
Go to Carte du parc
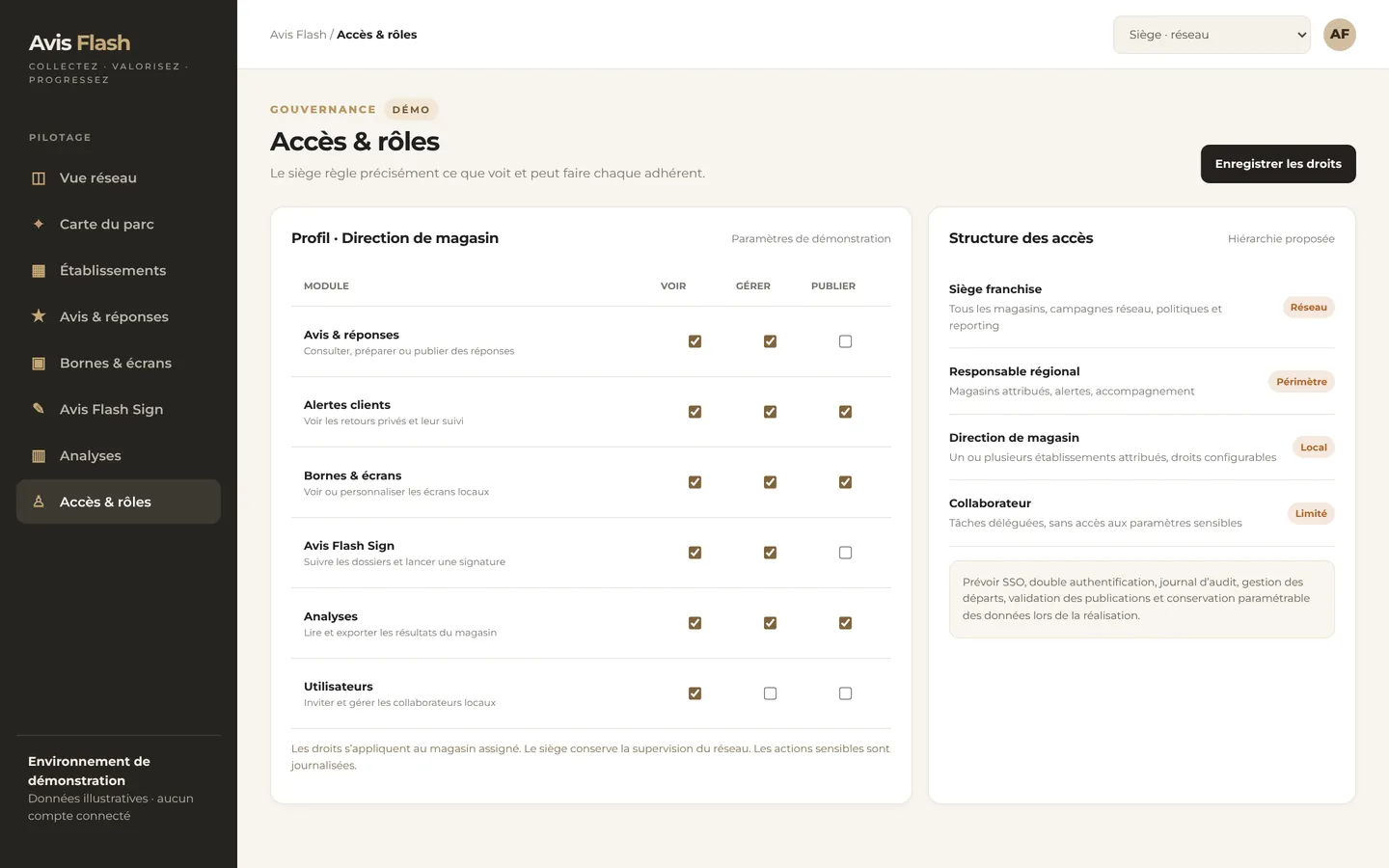(x=119, y=224)
